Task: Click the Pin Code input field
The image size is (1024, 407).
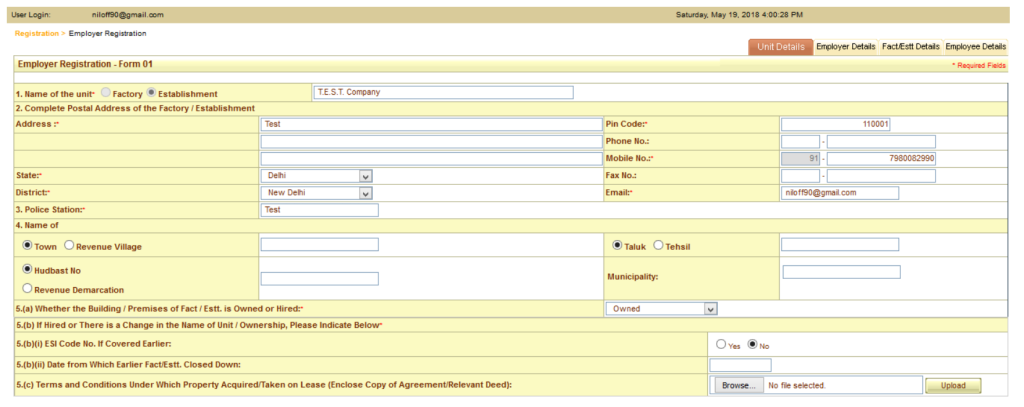Action: coord(835,125)
